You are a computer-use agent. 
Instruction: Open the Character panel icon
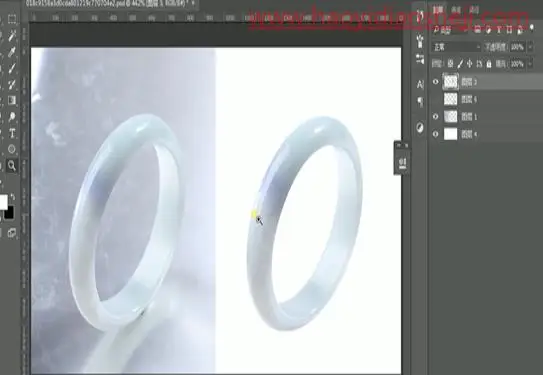[420, 84]
